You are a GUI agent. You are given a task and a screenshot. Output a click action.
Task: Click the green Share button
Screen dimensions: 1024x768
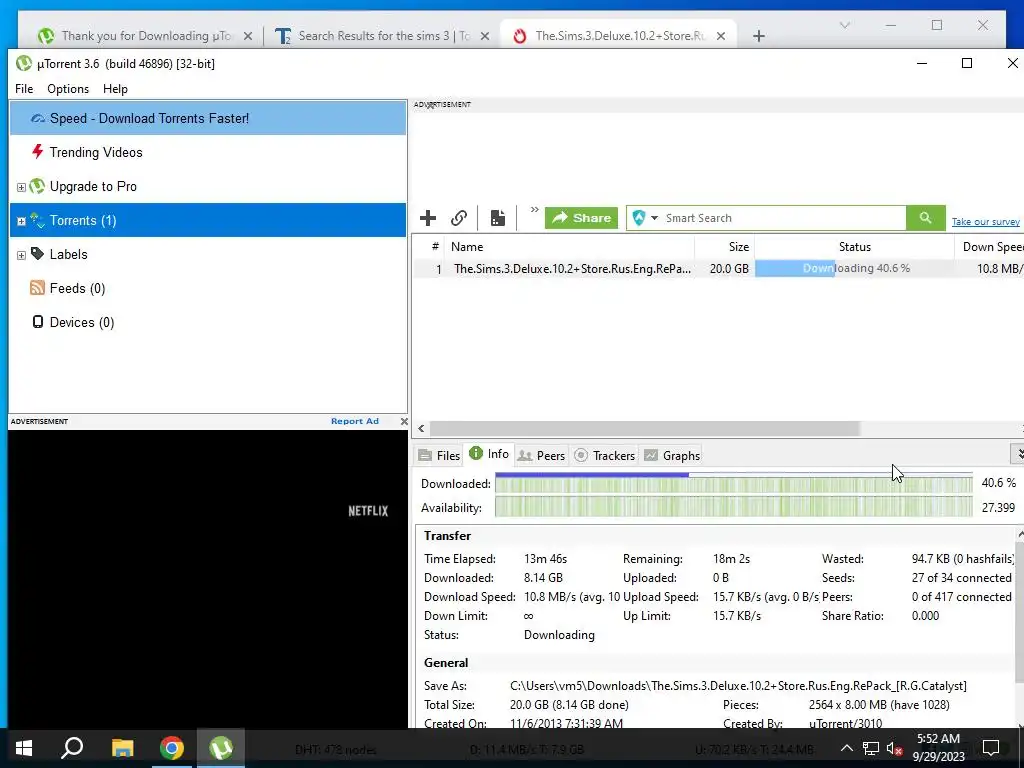581,218
